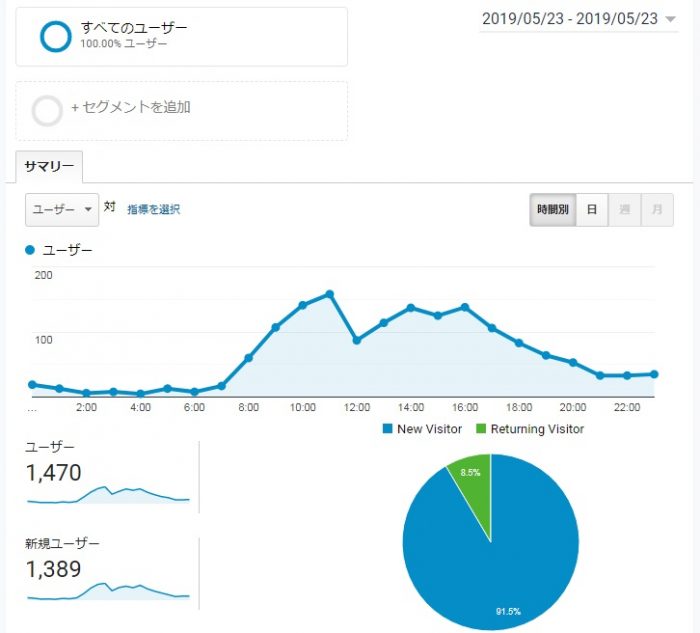Open the date range dropdown arrow
This screenshot has height=633, width=700.
pyautogui.click(x=671, y=19)
